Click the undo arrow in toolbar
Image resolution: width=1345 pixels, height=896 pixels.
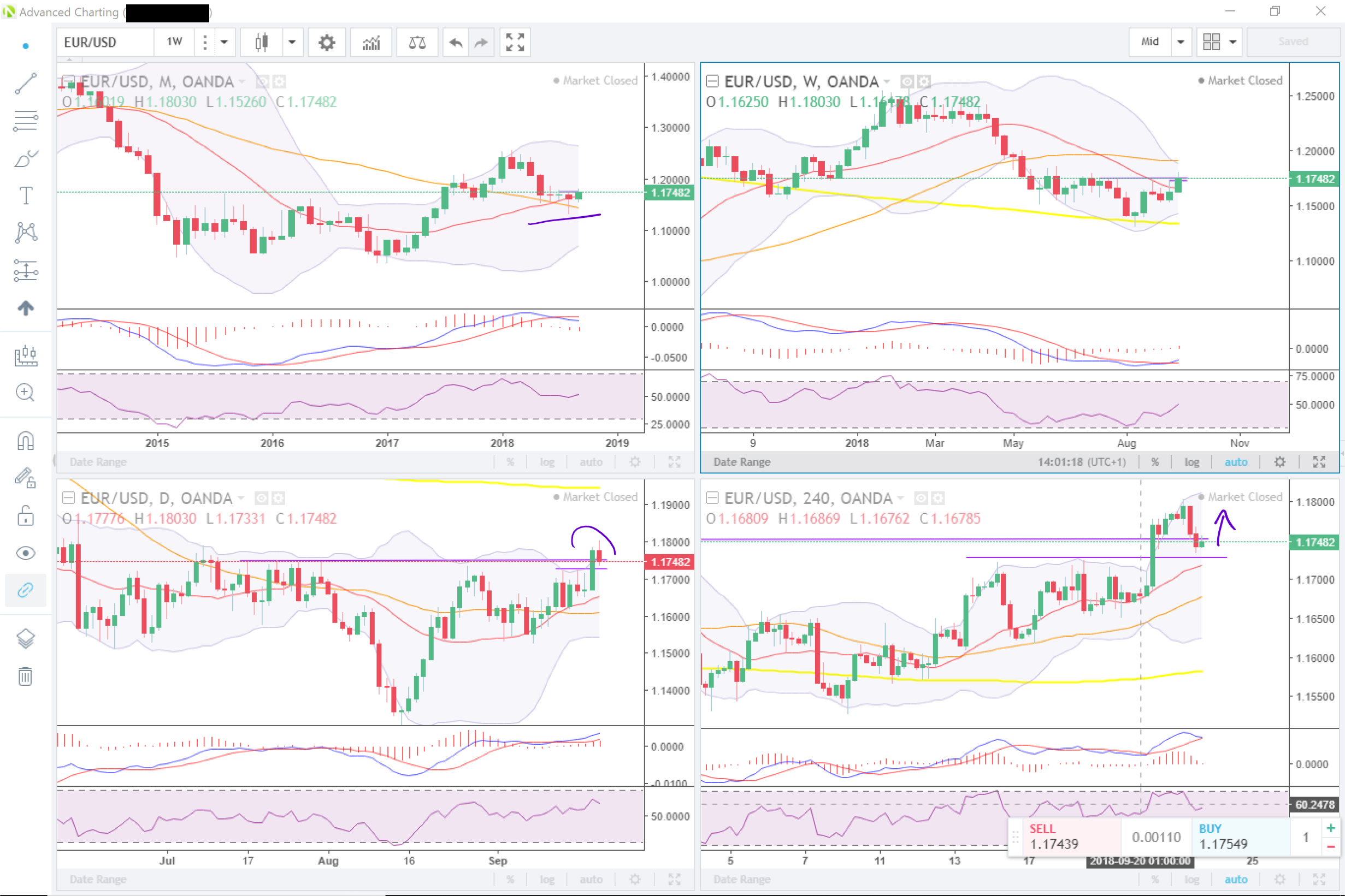pos(456,42)
